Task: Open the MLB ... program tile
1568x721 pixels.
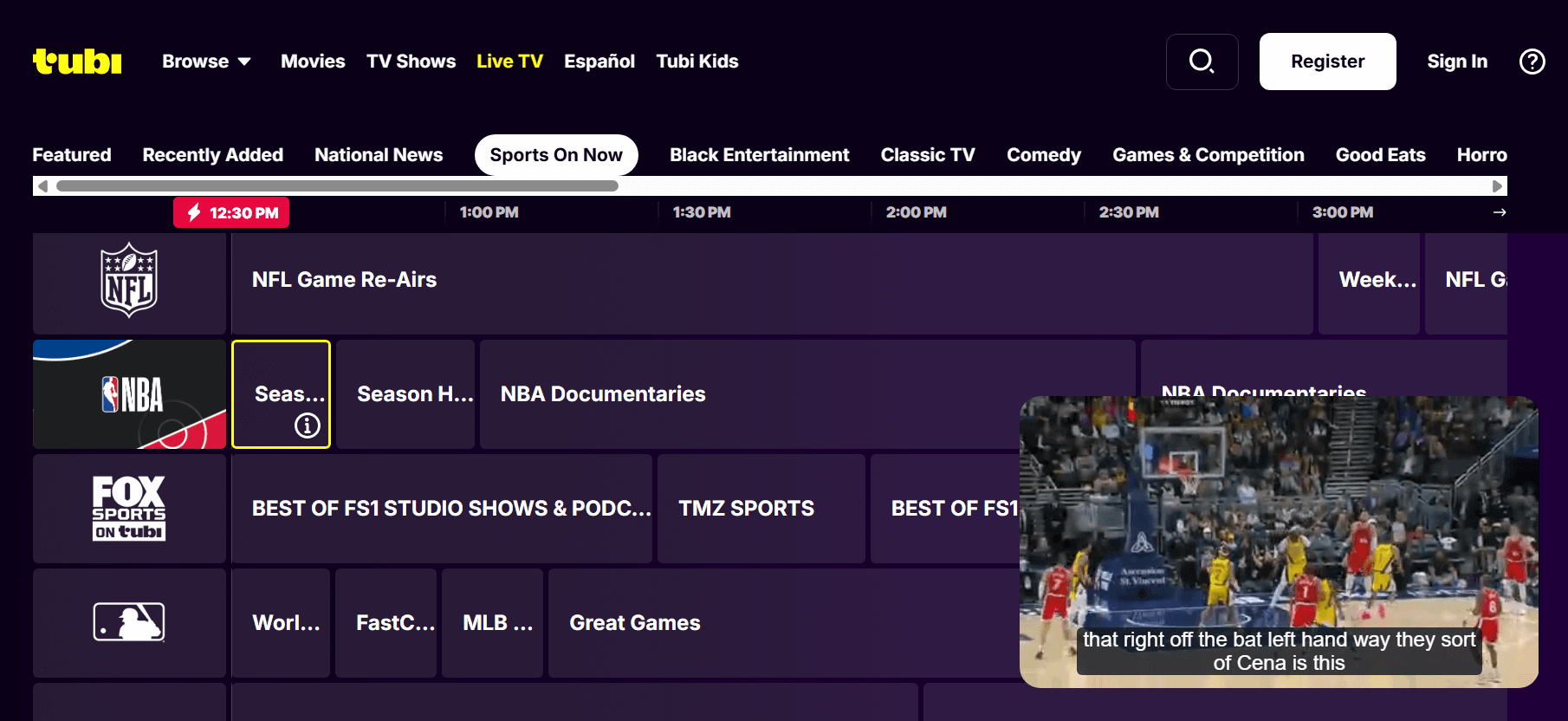Action: [x=493, y=623]
